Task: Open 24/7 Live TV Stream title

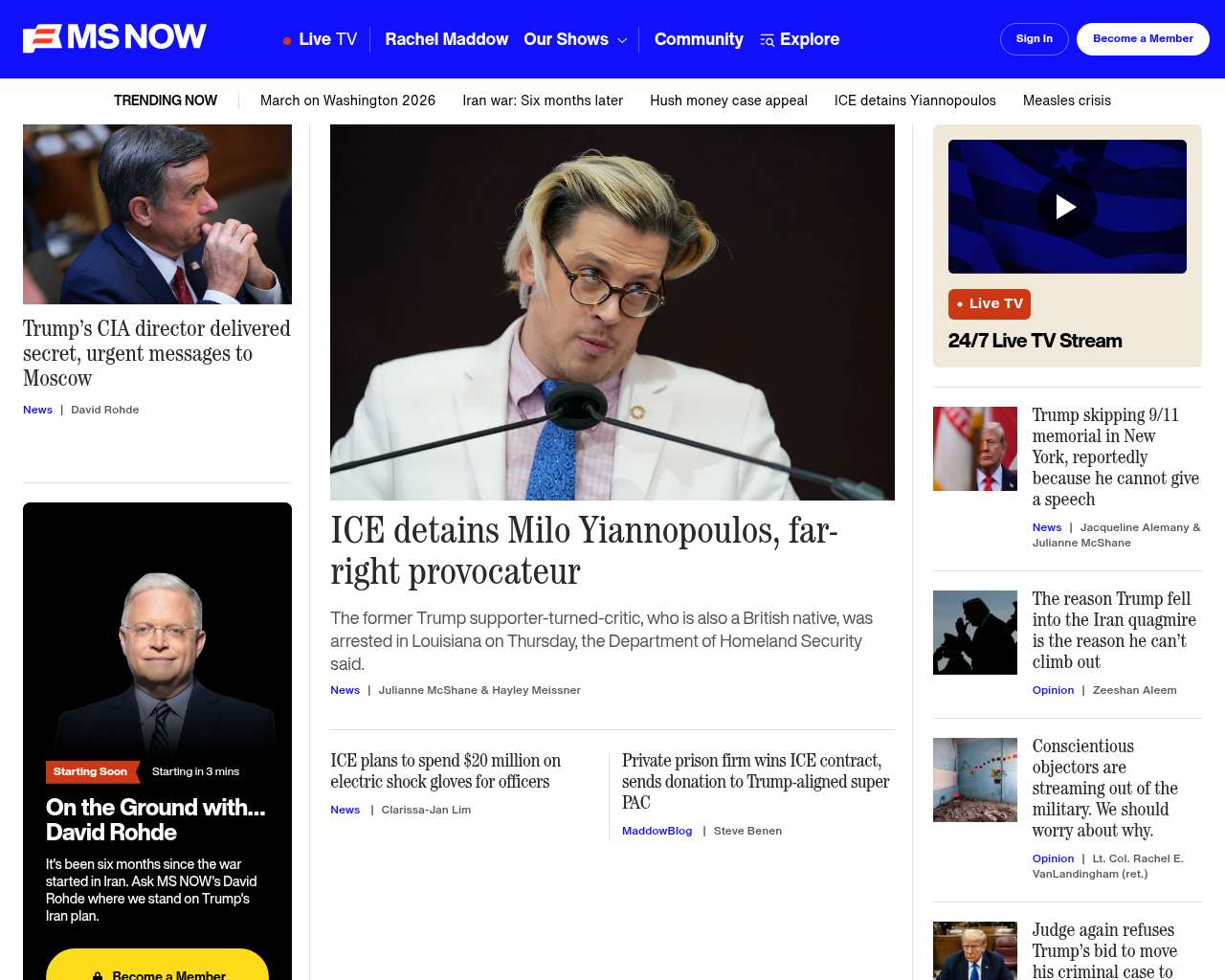Action: [1035, 341]
